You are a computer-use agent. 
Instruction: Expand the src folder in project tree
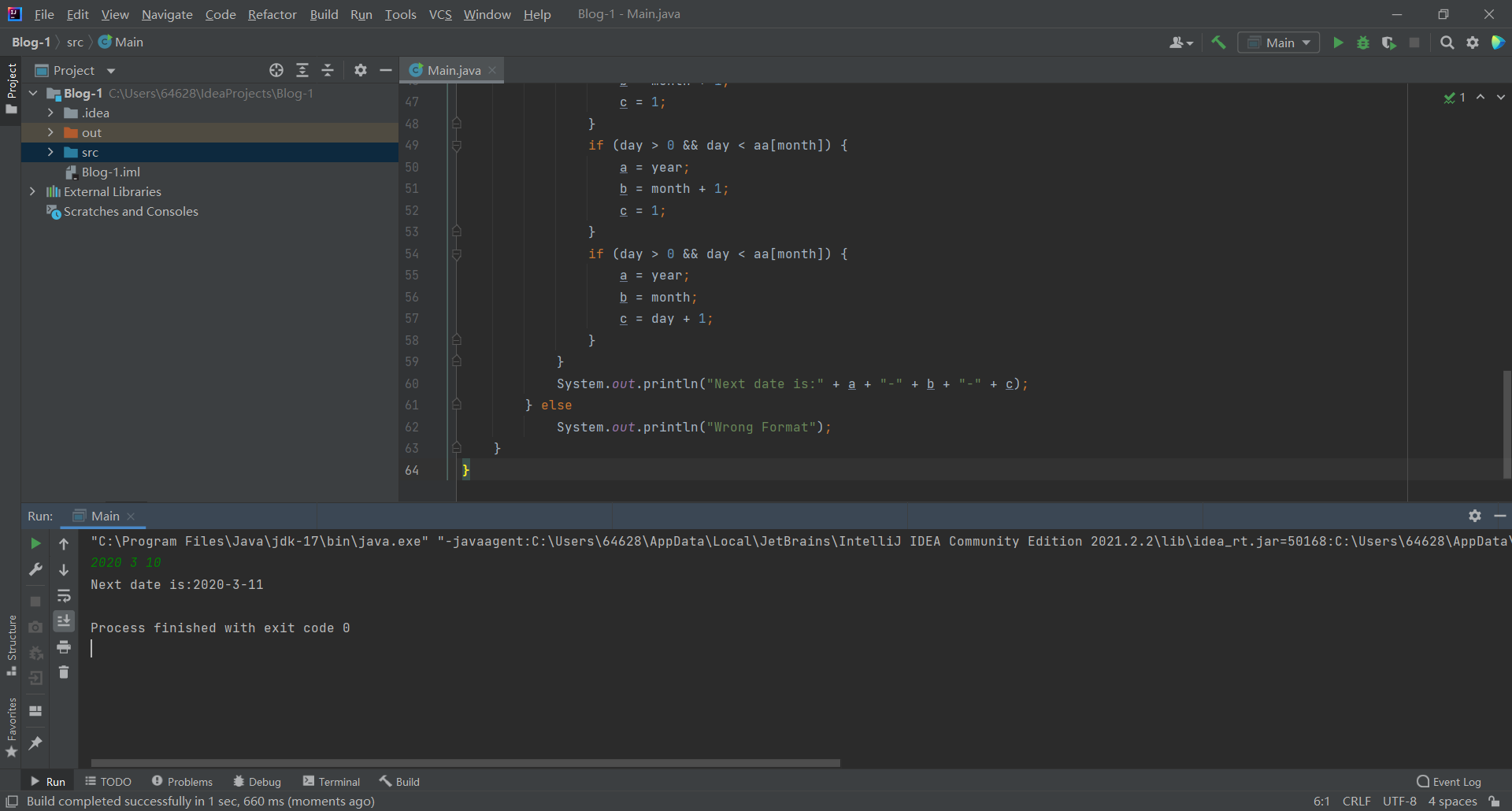click(x=50, y=152)
